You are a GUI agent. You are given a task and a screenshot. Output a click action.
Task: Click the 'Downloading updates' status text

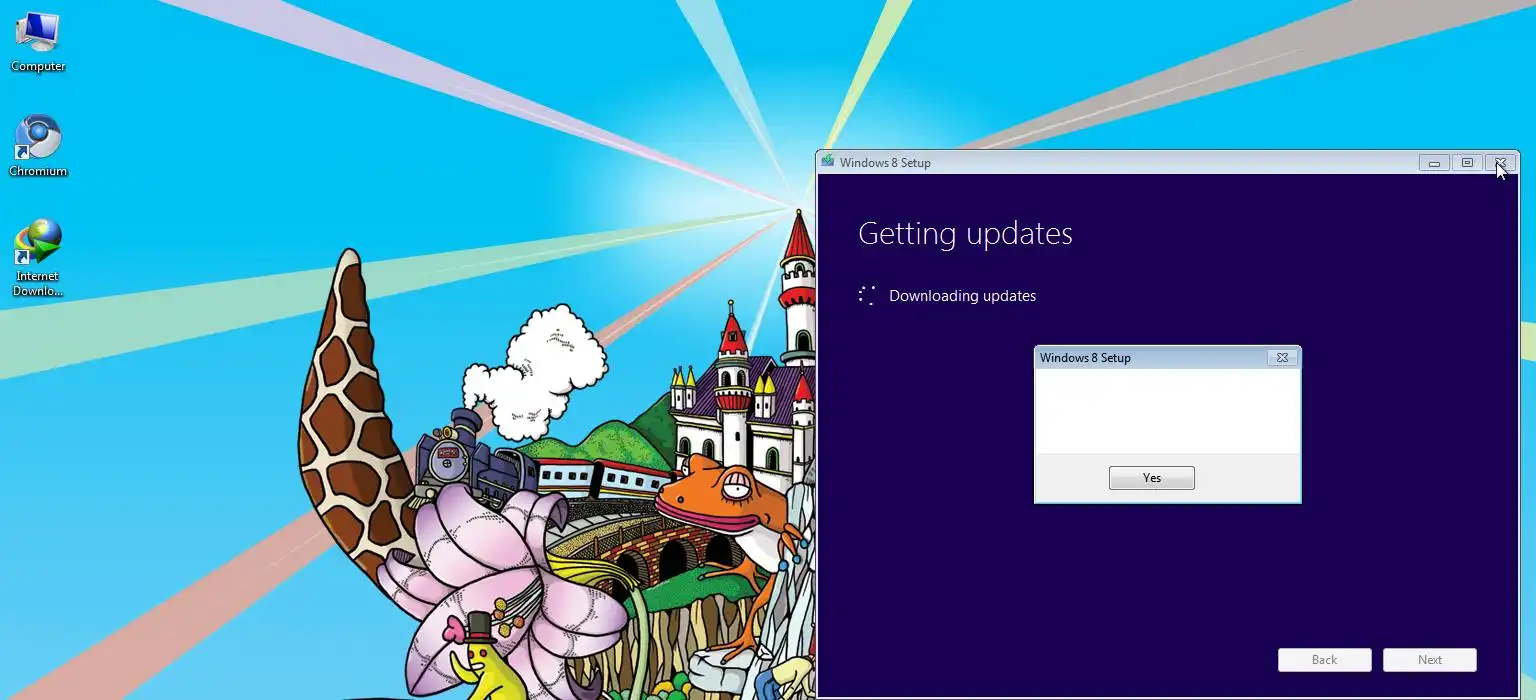click(x=962, y=296)
